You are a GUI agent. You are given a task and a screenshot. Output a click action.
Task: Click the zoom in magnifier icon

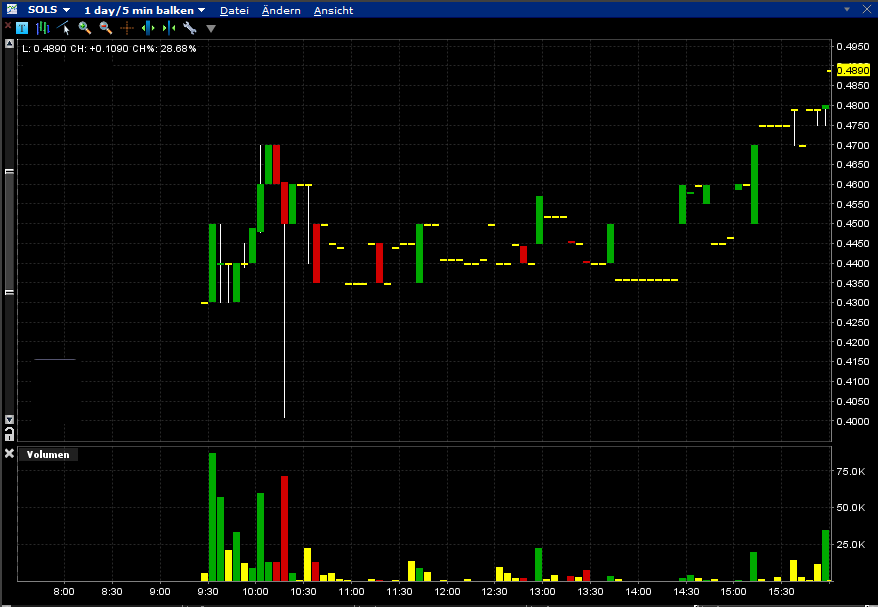tap(85, 28)
